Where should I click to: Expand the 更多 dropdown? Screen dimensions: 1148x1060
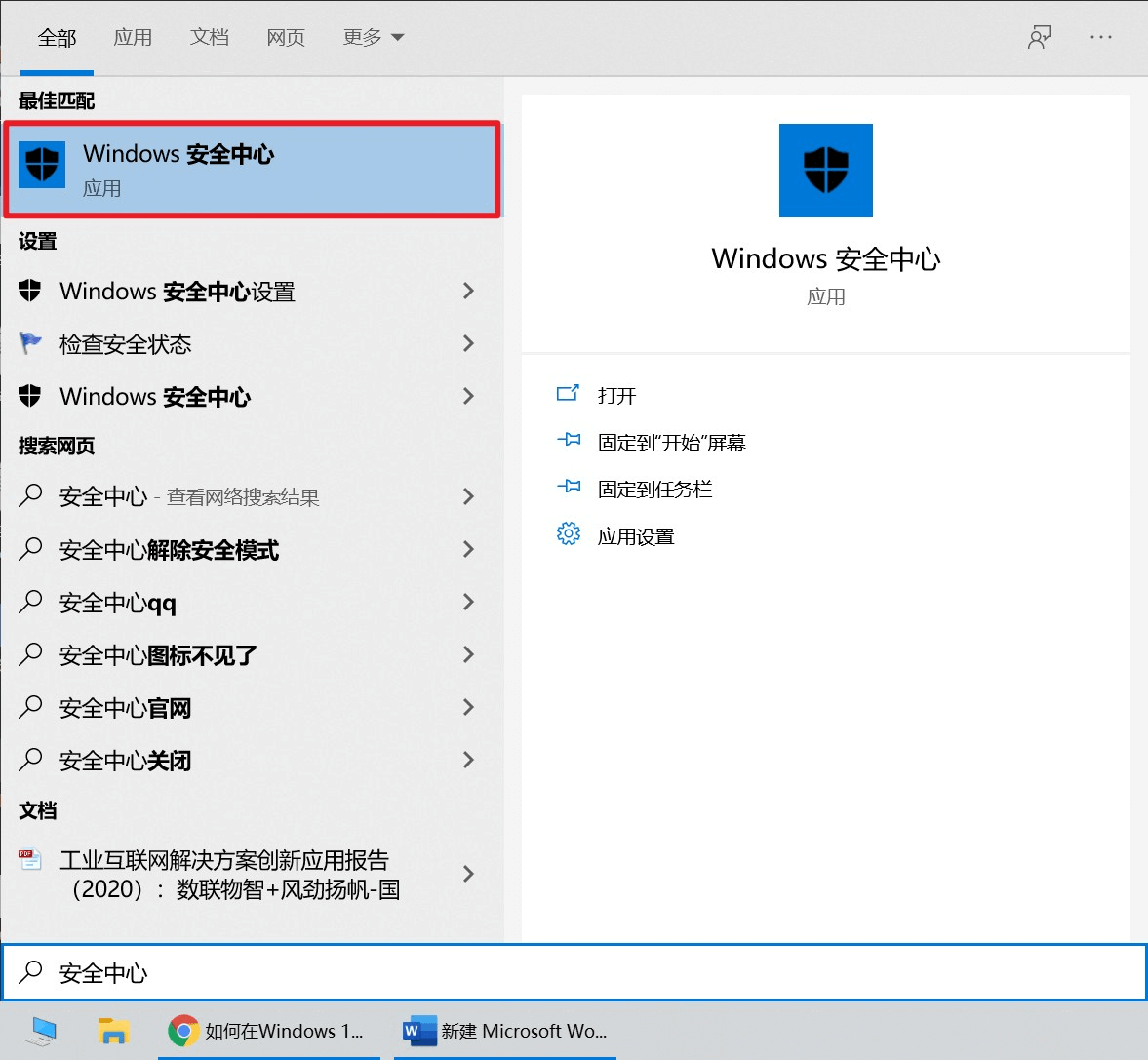click(x=374, y=36)
